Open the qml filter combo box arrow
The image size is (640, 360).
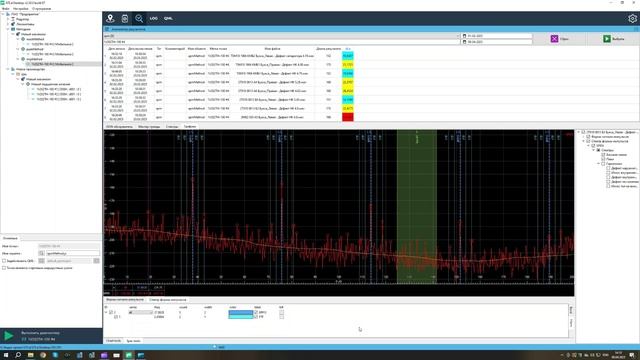pyautogui.click(x=457, y=36)
